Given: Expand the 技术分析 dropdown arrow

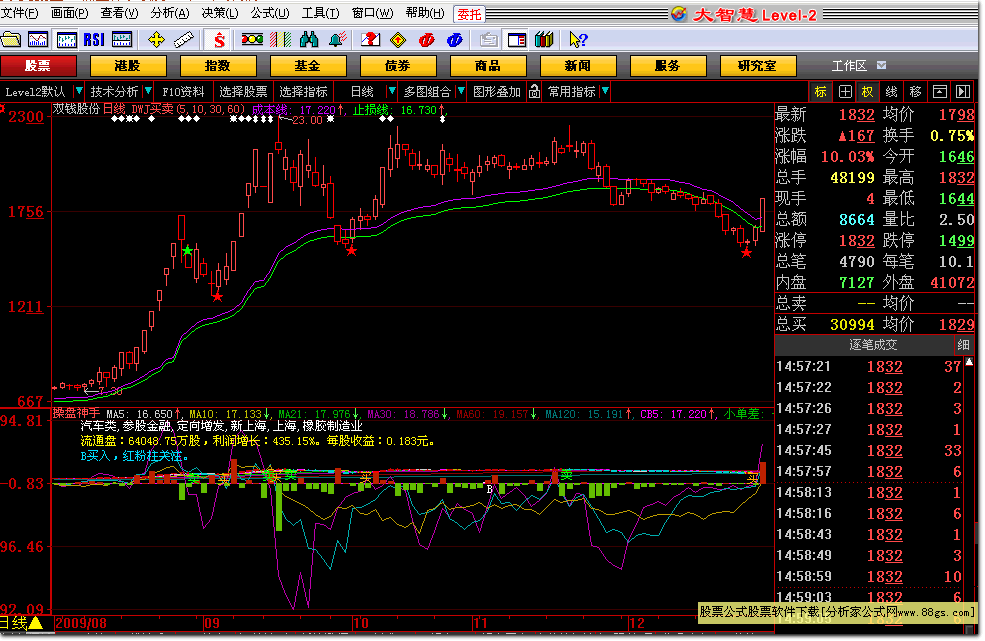Looking at the screenshot, I should 148,92.
